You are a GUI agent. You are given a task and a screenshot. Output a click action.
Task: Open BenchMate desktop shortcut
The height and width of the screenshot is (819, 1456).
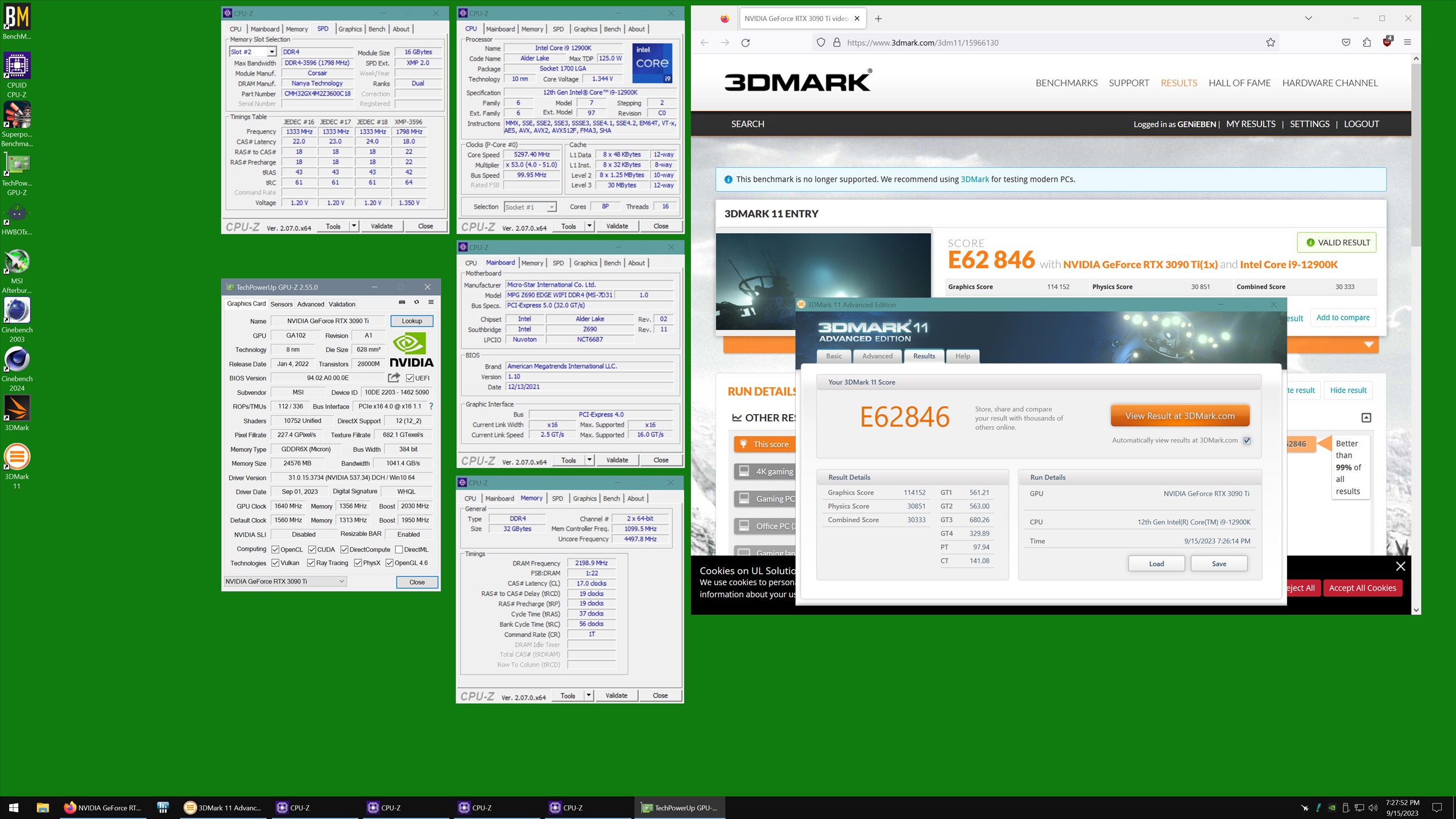17,22
